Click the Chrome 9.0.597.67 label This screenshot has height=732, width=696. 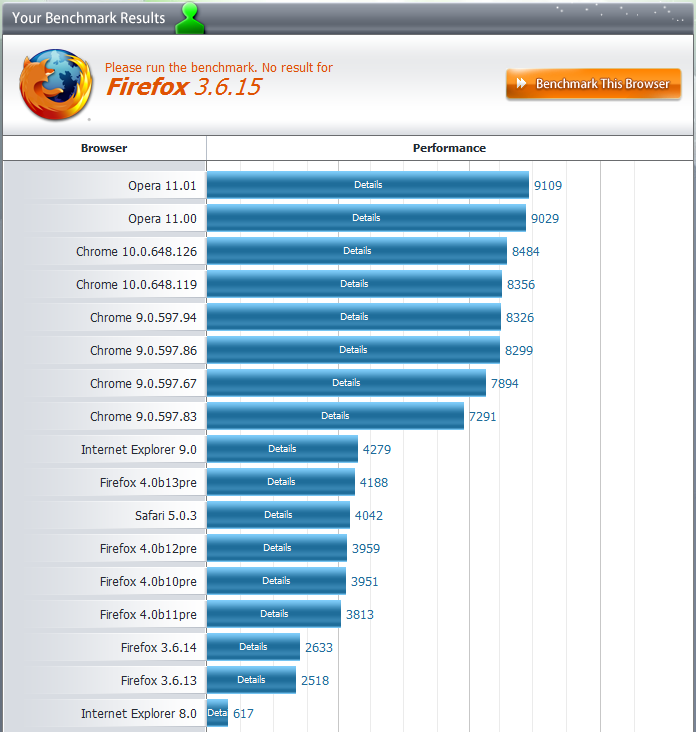pyautogui.click(x=143, y=384)
